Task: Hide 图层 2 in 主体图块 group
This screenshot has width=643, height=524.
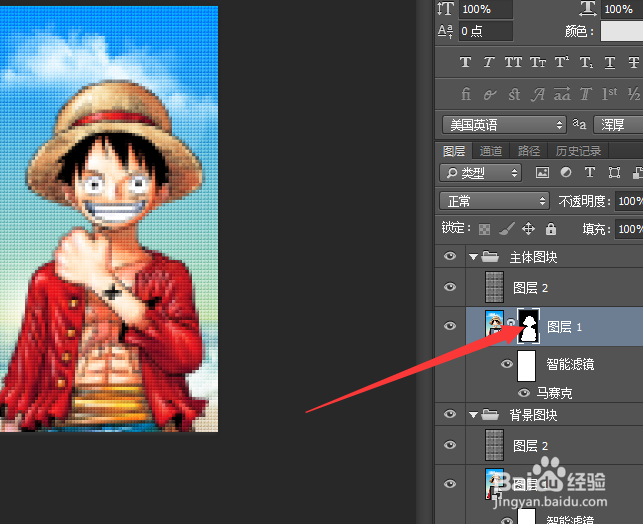Action: click(450, 287)
